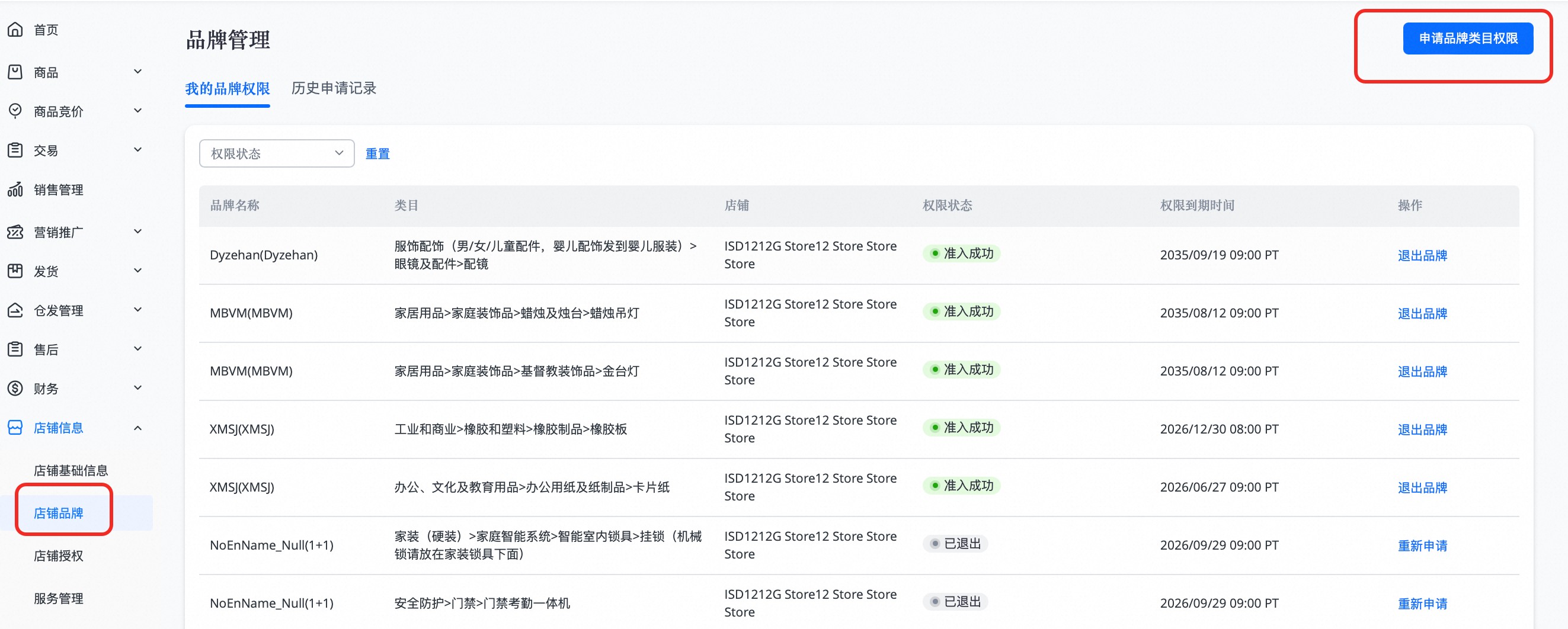The width and height of the screenshot is (1568, 629).
Task: Open the 权限状态 filter dropdown
Action: 276,153
